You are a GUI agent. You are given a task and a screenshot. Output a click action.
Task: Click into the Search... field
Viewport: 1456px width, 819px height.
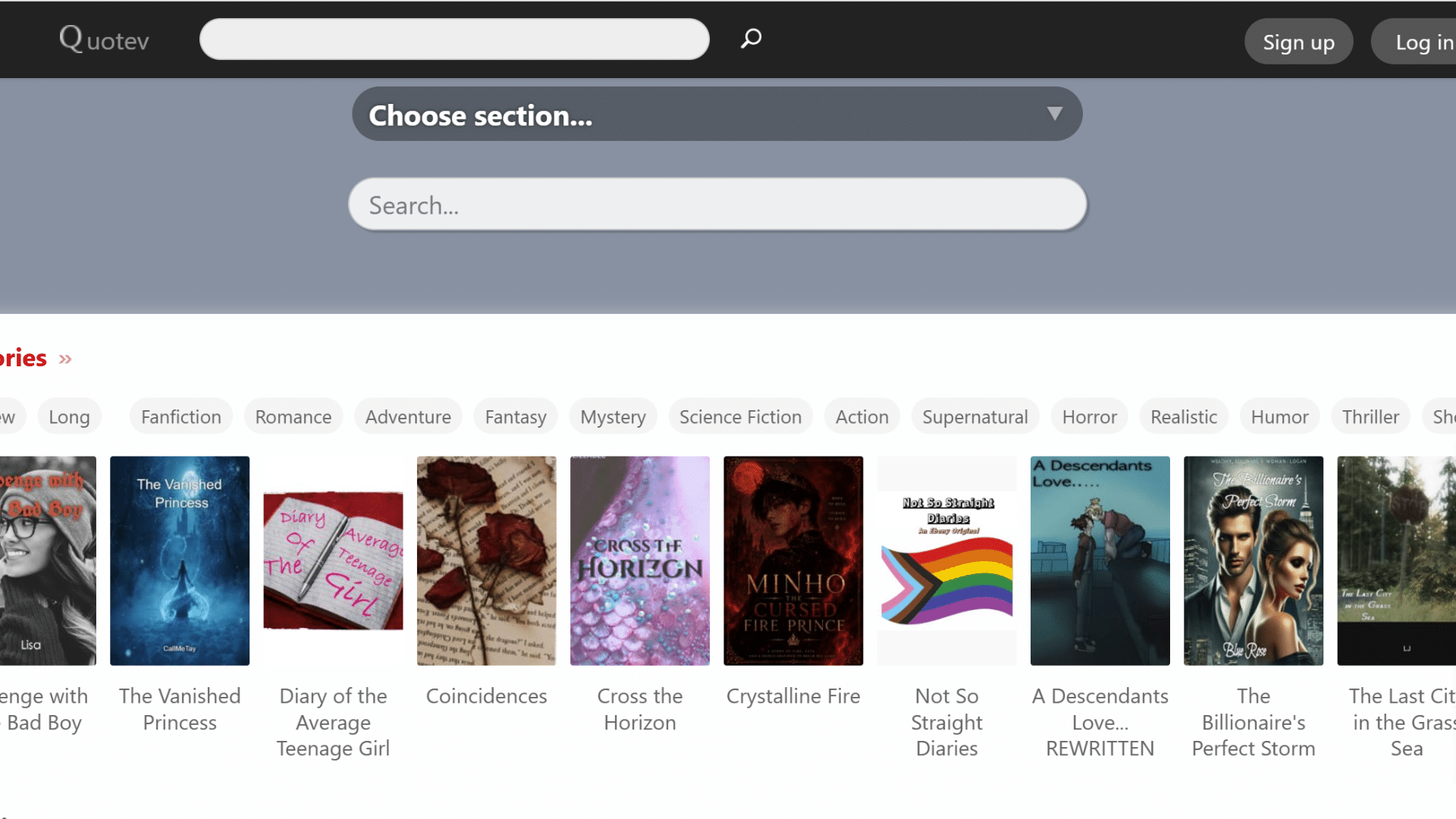pos(717,205)
